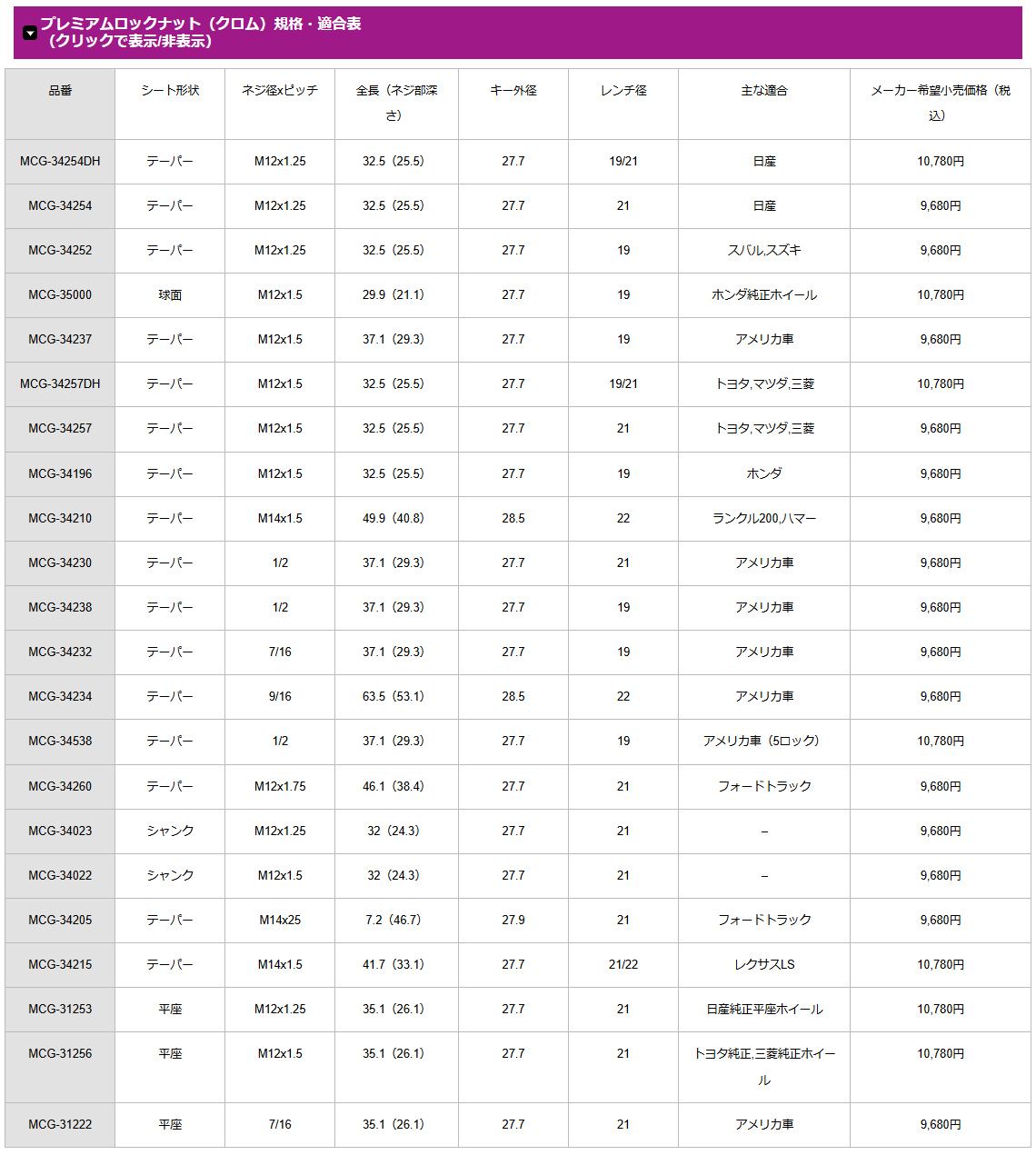
Task: Select the MCG-31222 part number cell
Action: (x=60, y=1125)
